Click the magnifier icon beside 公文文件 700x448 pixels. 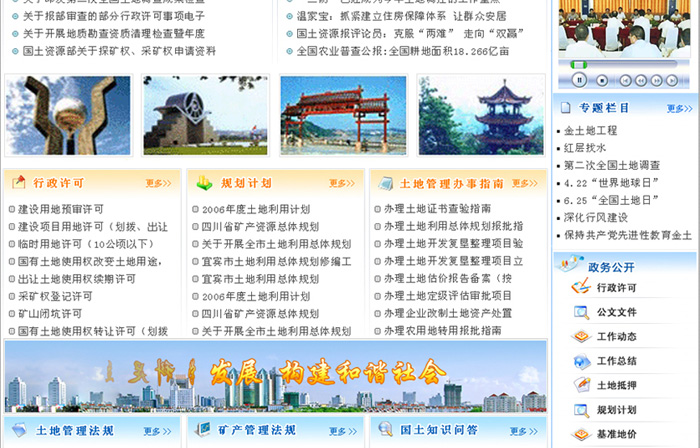[581, 312]
